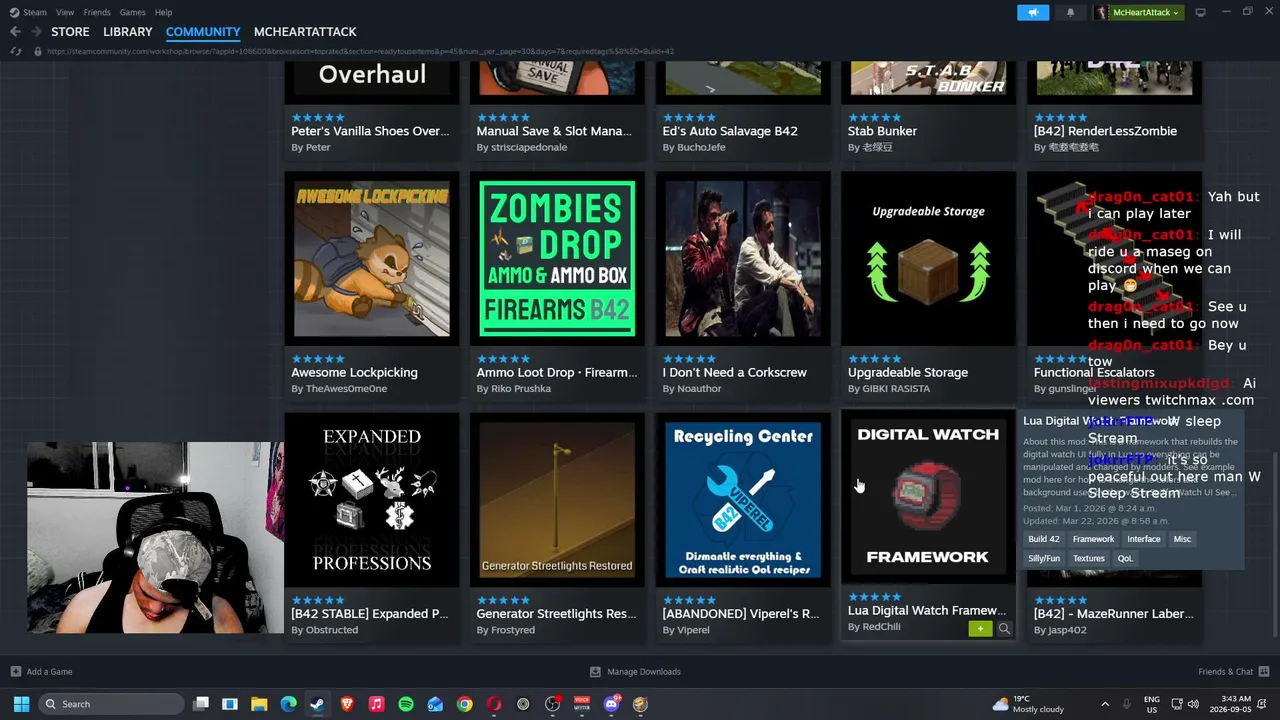
Task: Click the Add a Game plus icon
Action: point(15,672)
